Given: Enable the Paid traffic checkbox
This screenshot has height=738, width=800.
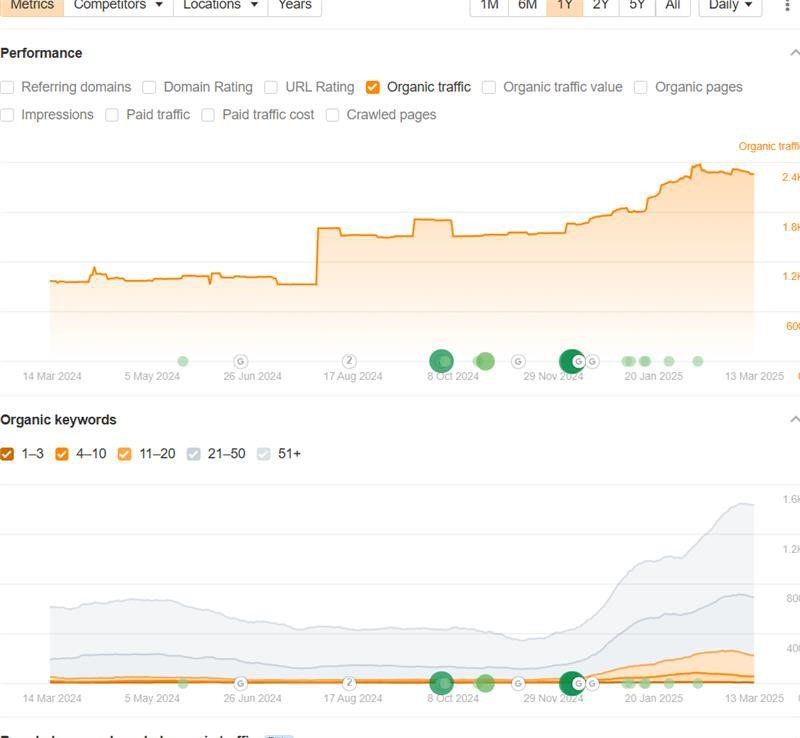Looking at the screenshot, I should point(112,115).
